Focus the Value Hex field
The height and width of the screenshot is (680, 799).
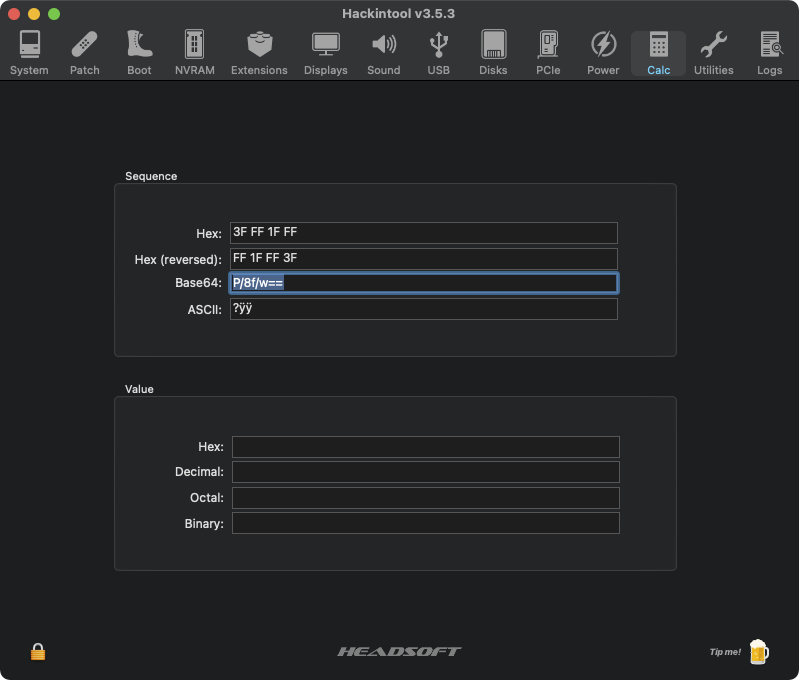pyautogui.click(x=425, y=447)
